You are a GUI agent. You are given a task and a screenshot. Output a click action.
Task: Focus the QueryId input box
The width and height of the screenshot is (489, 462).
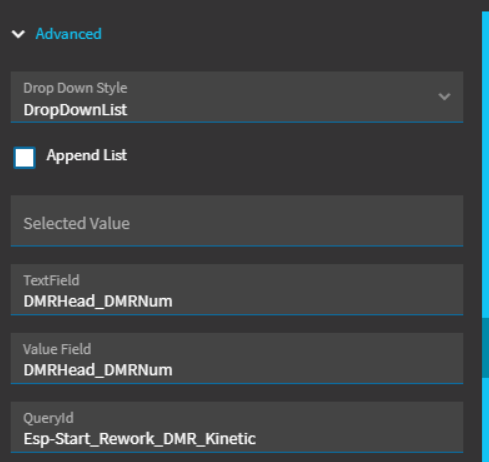[237, 427]
